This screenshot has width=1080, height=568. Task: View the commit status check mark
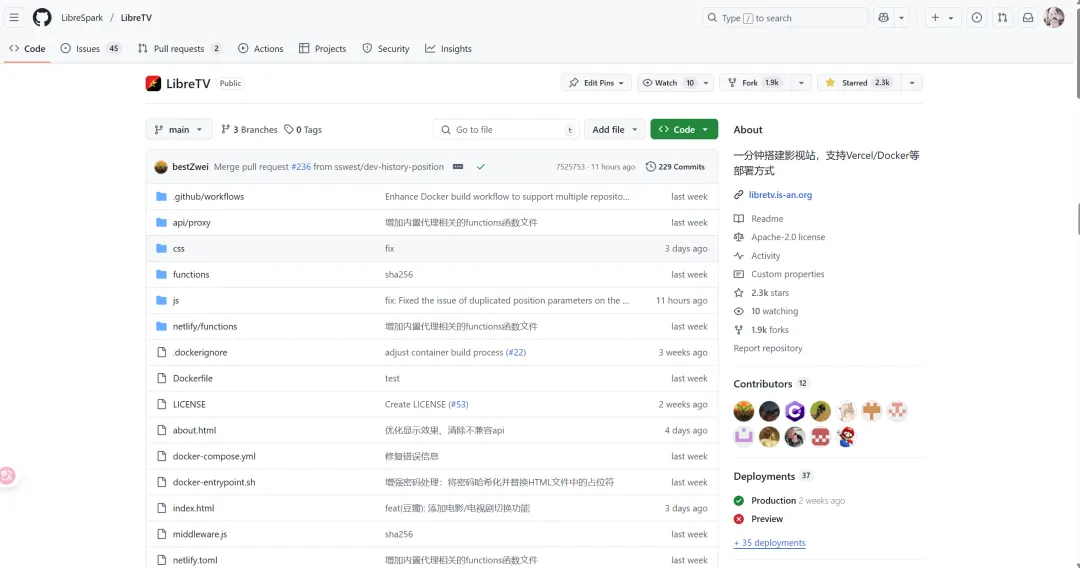point(481,167)
